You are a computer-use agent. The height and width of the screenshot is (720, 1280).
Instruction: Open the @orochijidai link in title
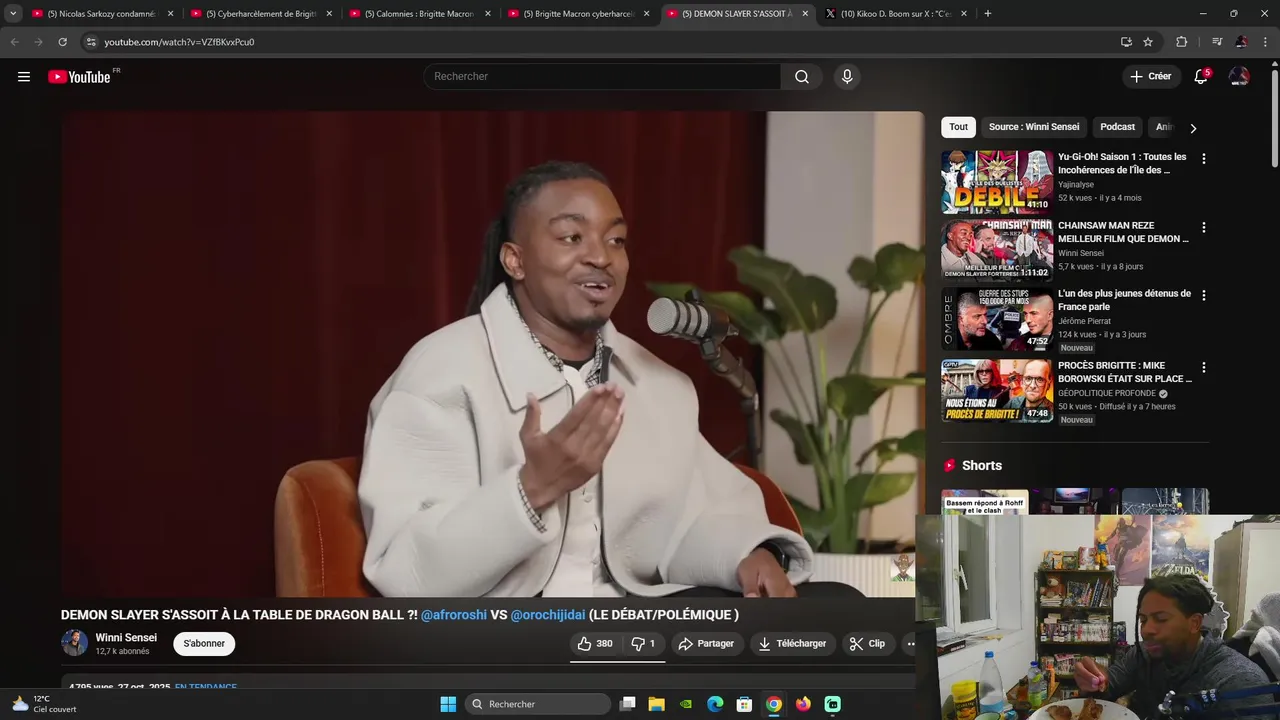tap(548, 615)
